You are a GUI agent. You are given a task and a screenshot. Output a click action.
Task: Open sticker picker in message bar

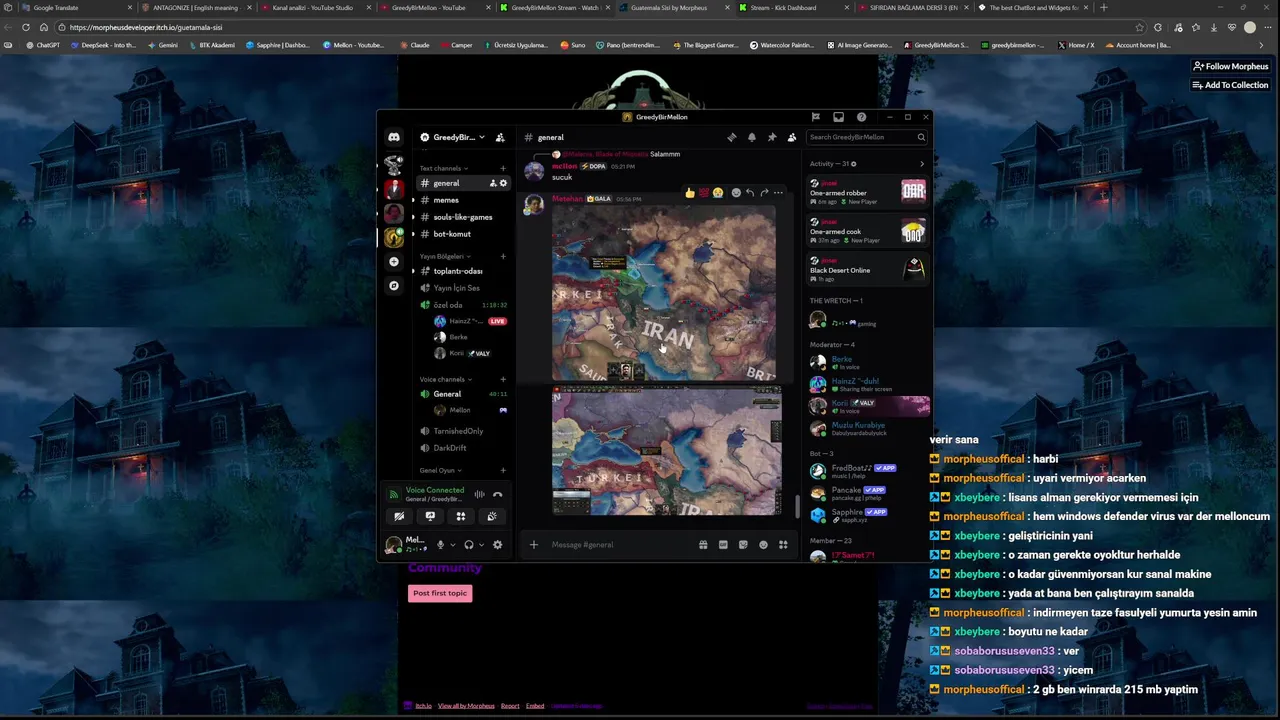pyautogui.click(x=743, y=545)
